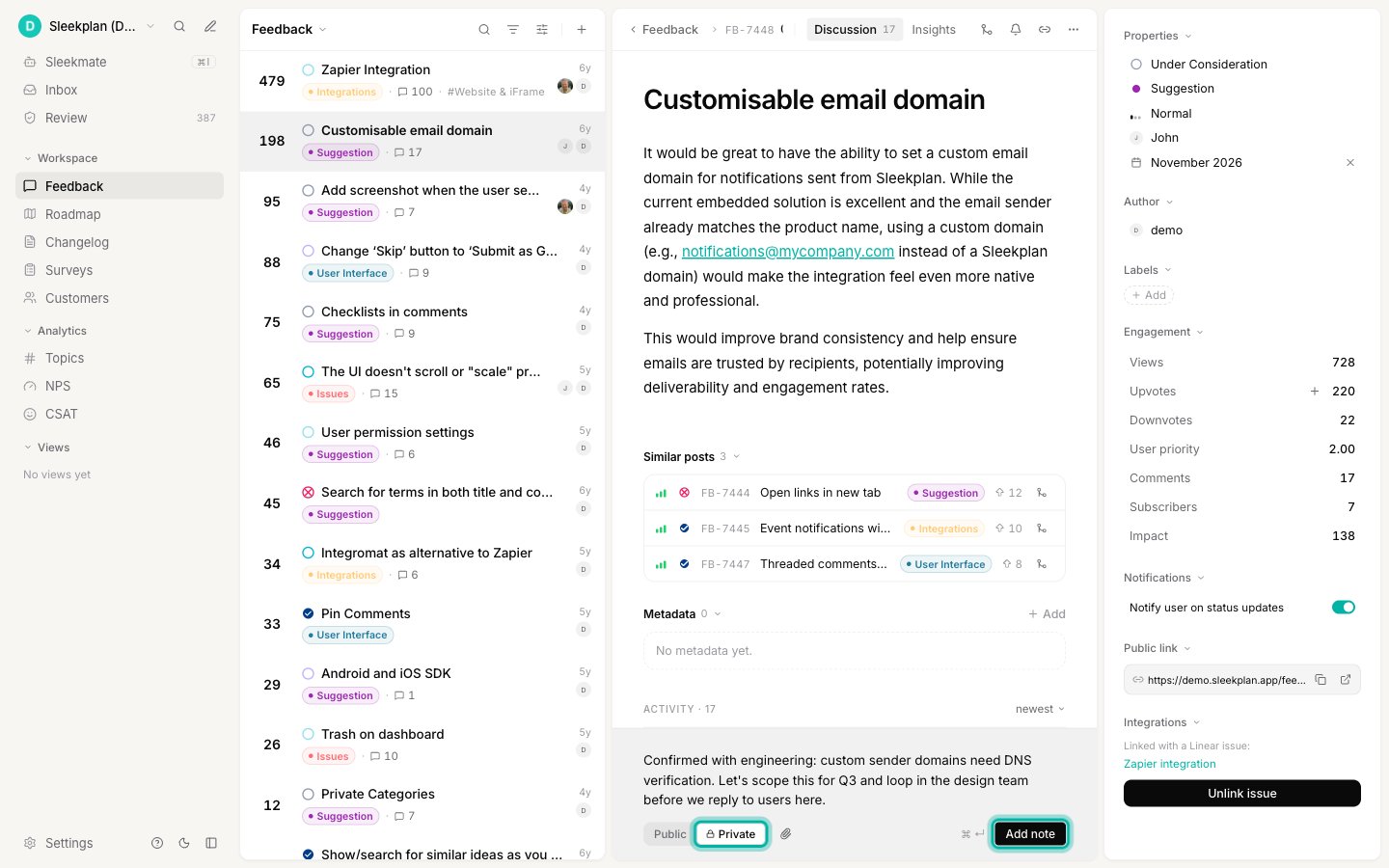Open the Feedback list filter icon
The image size is (1389, 868).
pyautogui.click(x=513, y=30)
